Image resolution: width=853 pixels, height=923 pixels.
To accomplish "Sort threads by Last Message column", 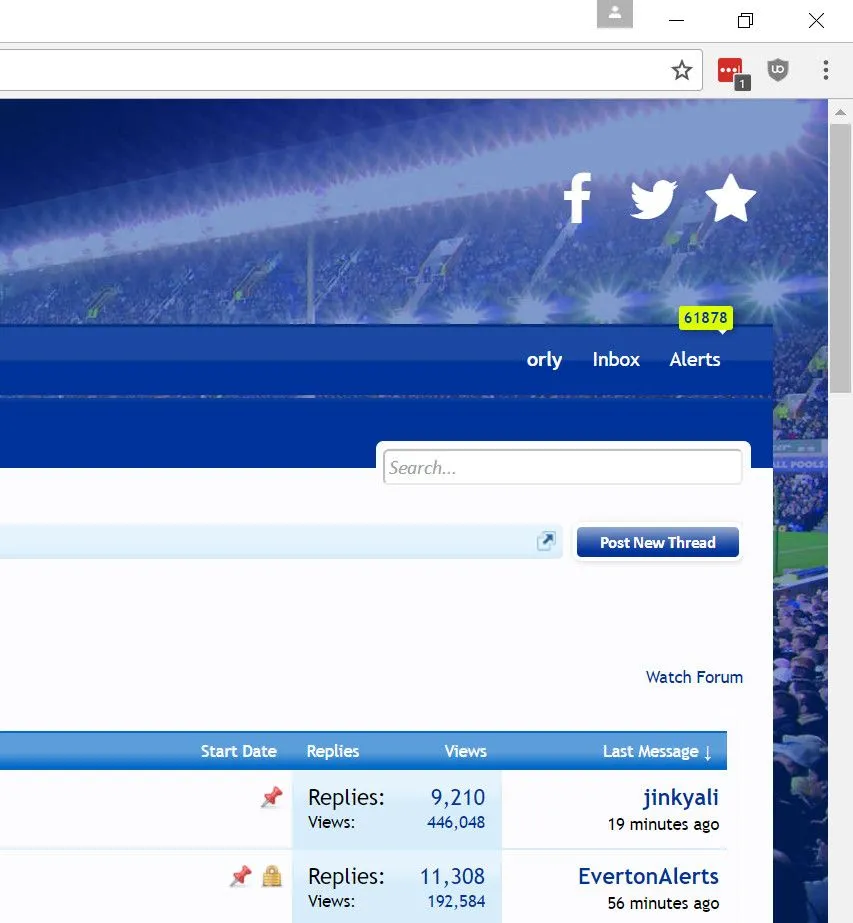I will tap(657, 751).
